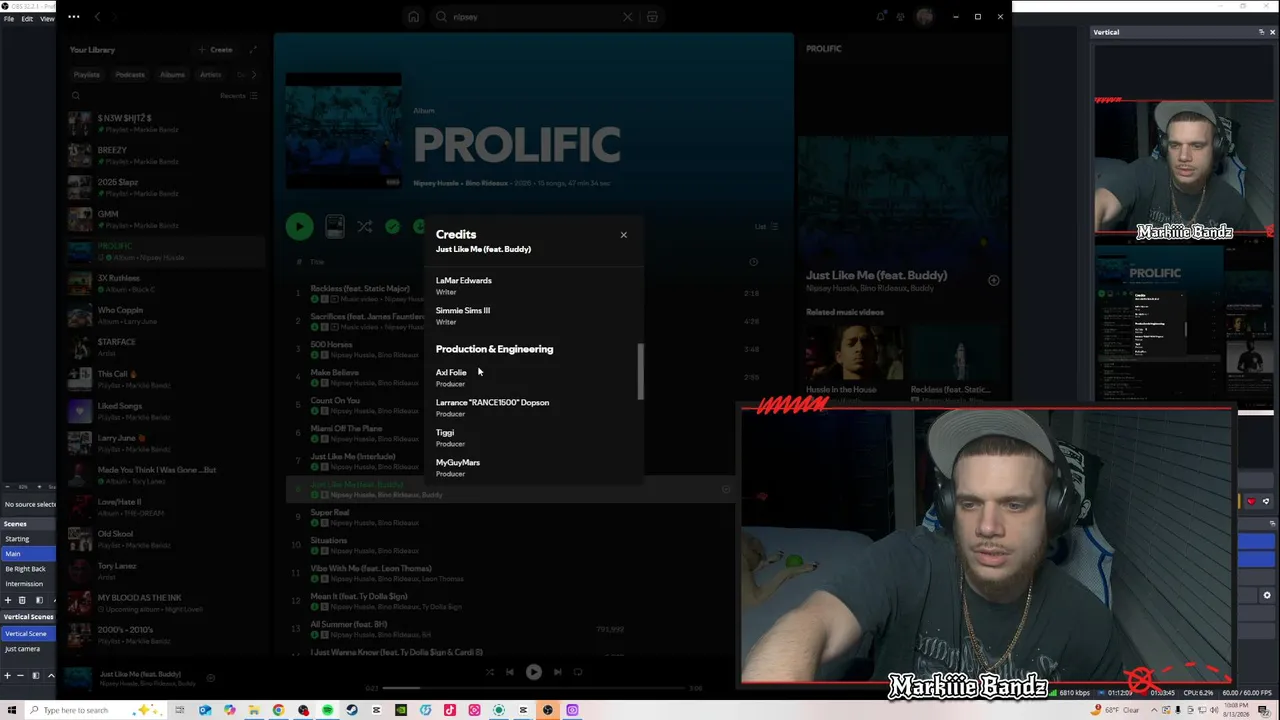This screenshot has height=720, width=1280.
Task: Toggle repeat in bottom player bar
Action: coord(578,672)
